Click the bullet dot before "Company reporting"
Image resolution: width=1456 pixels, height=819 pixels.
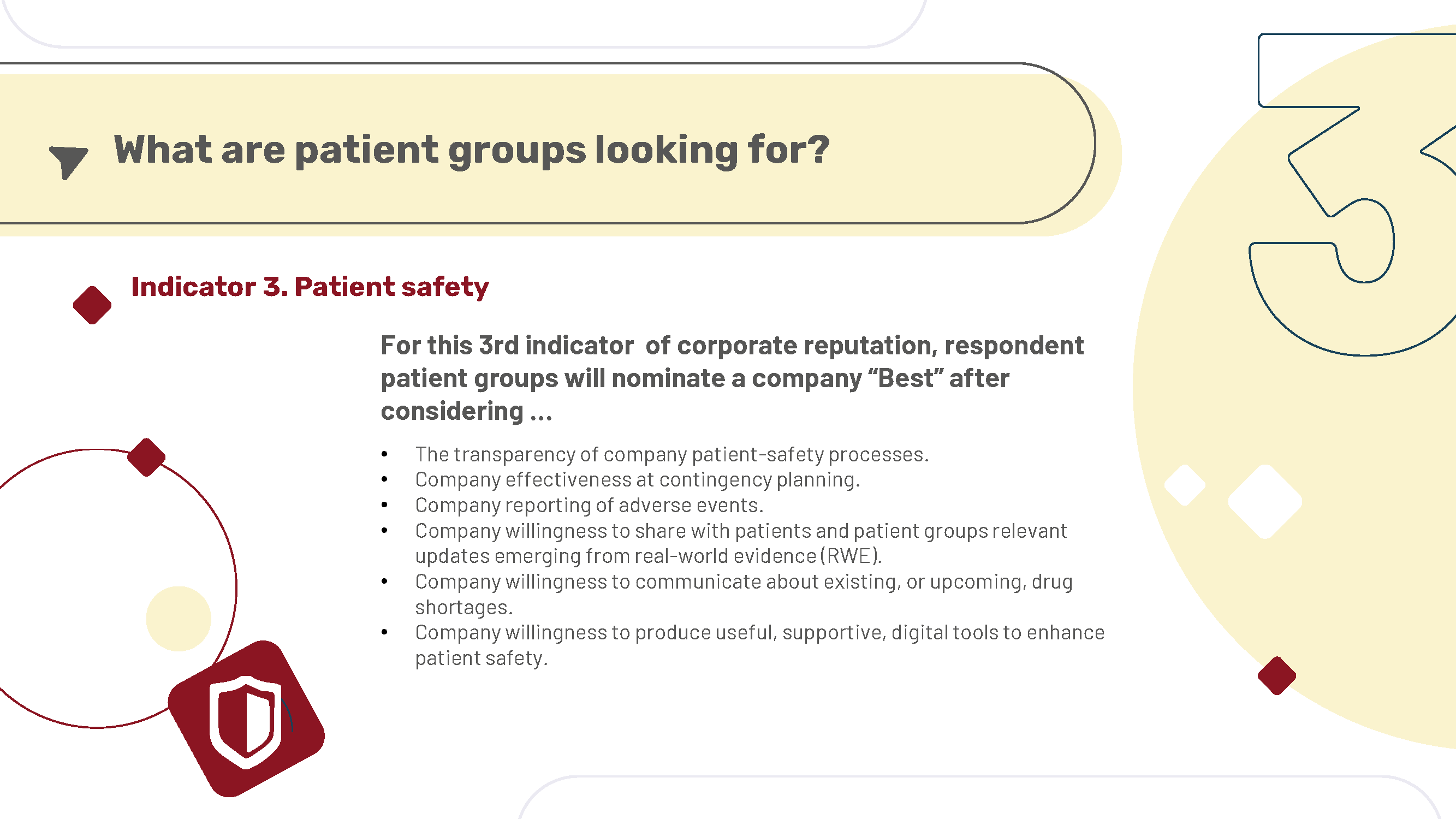(x=384, y=505)
